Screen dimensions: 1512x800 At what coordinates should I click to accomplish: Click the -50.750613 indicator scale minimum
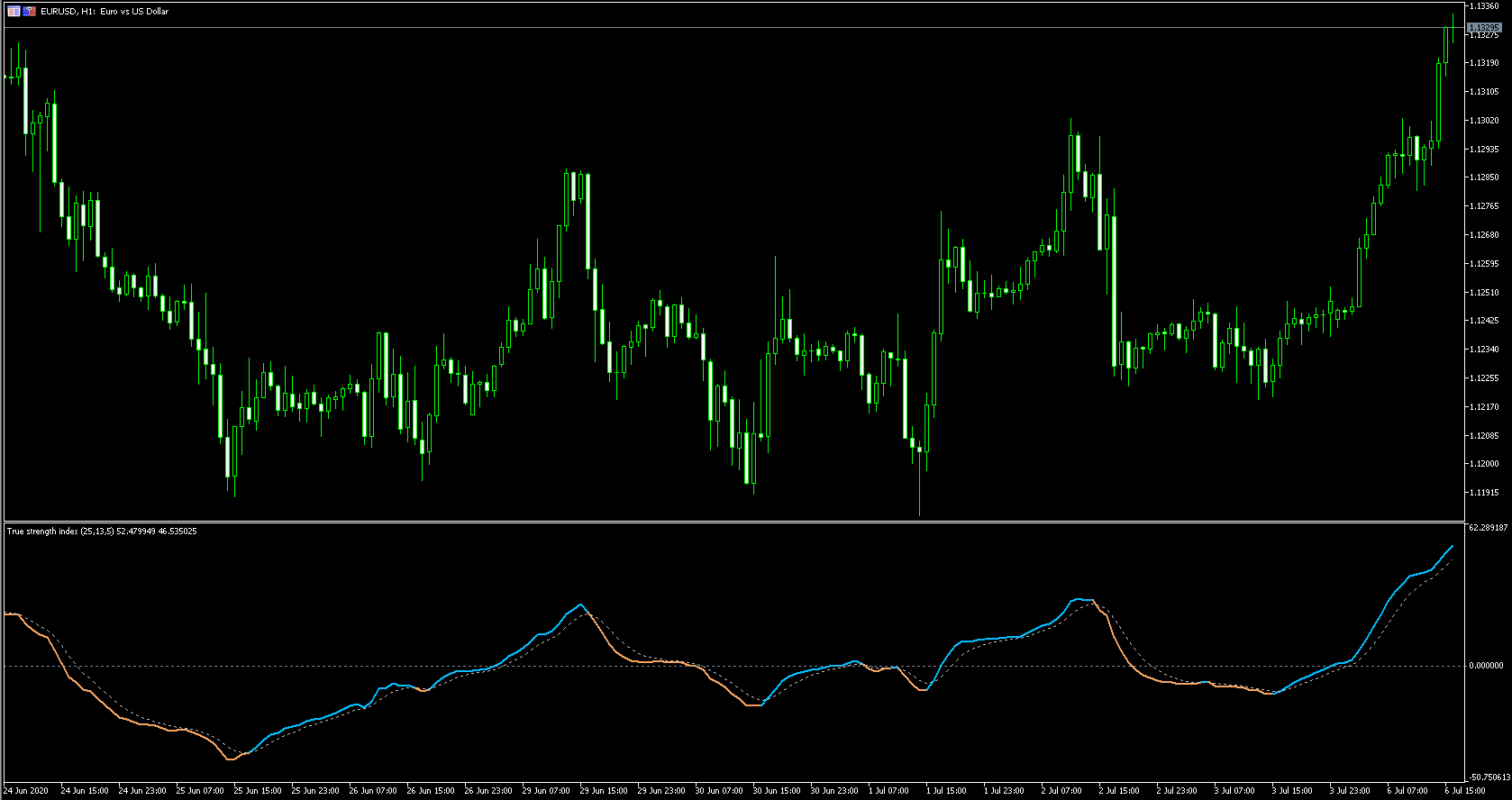(1488, 777)
